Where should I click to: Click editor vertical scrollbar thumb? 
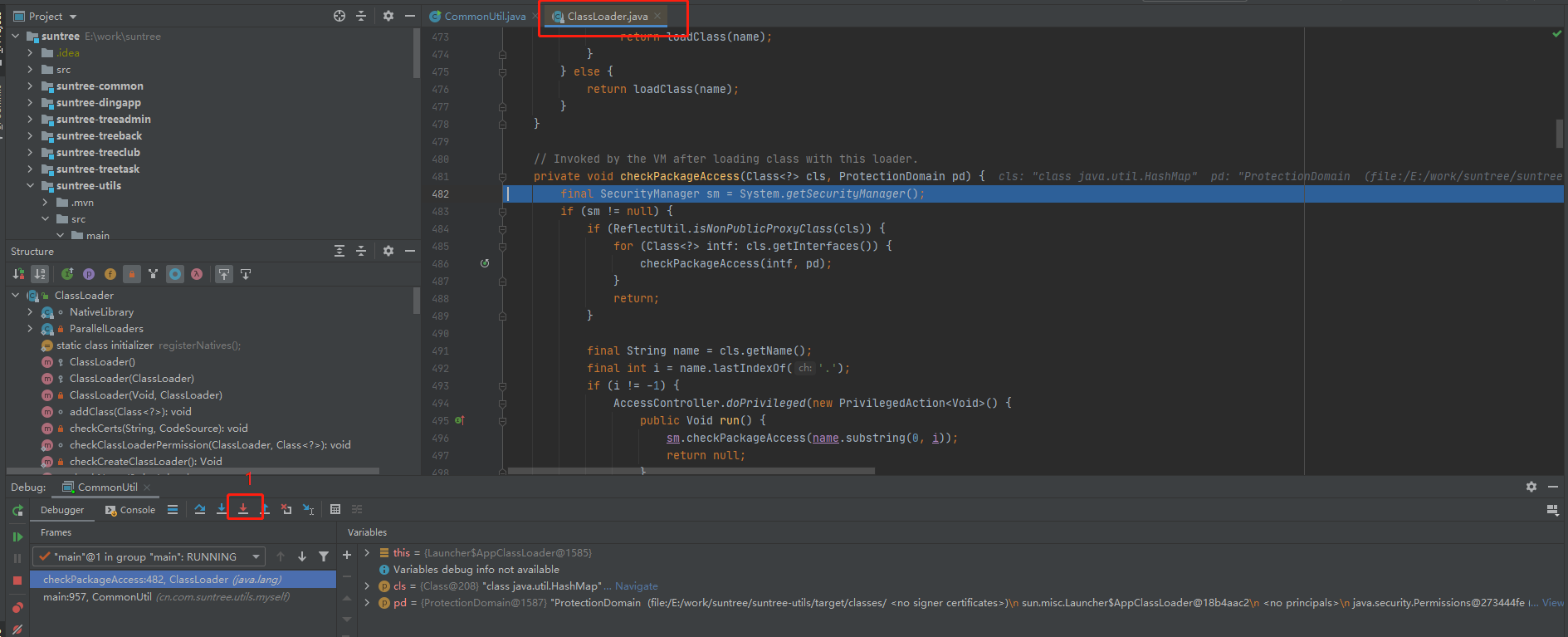pos(1559,133)
